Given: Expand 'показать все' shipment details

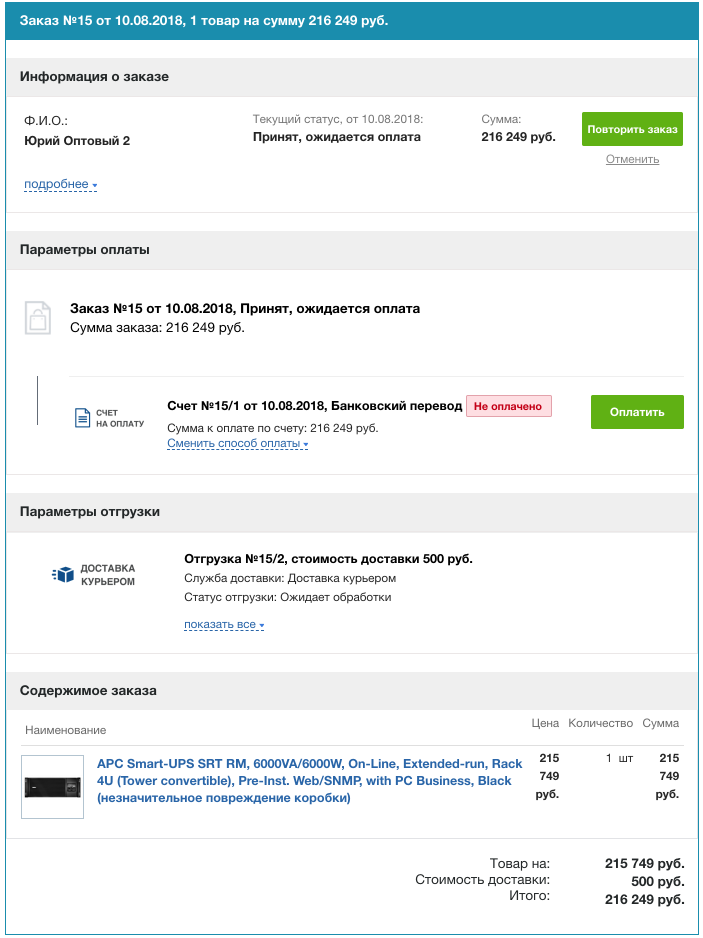Looking at the screenshot, I should coord(224,625).
